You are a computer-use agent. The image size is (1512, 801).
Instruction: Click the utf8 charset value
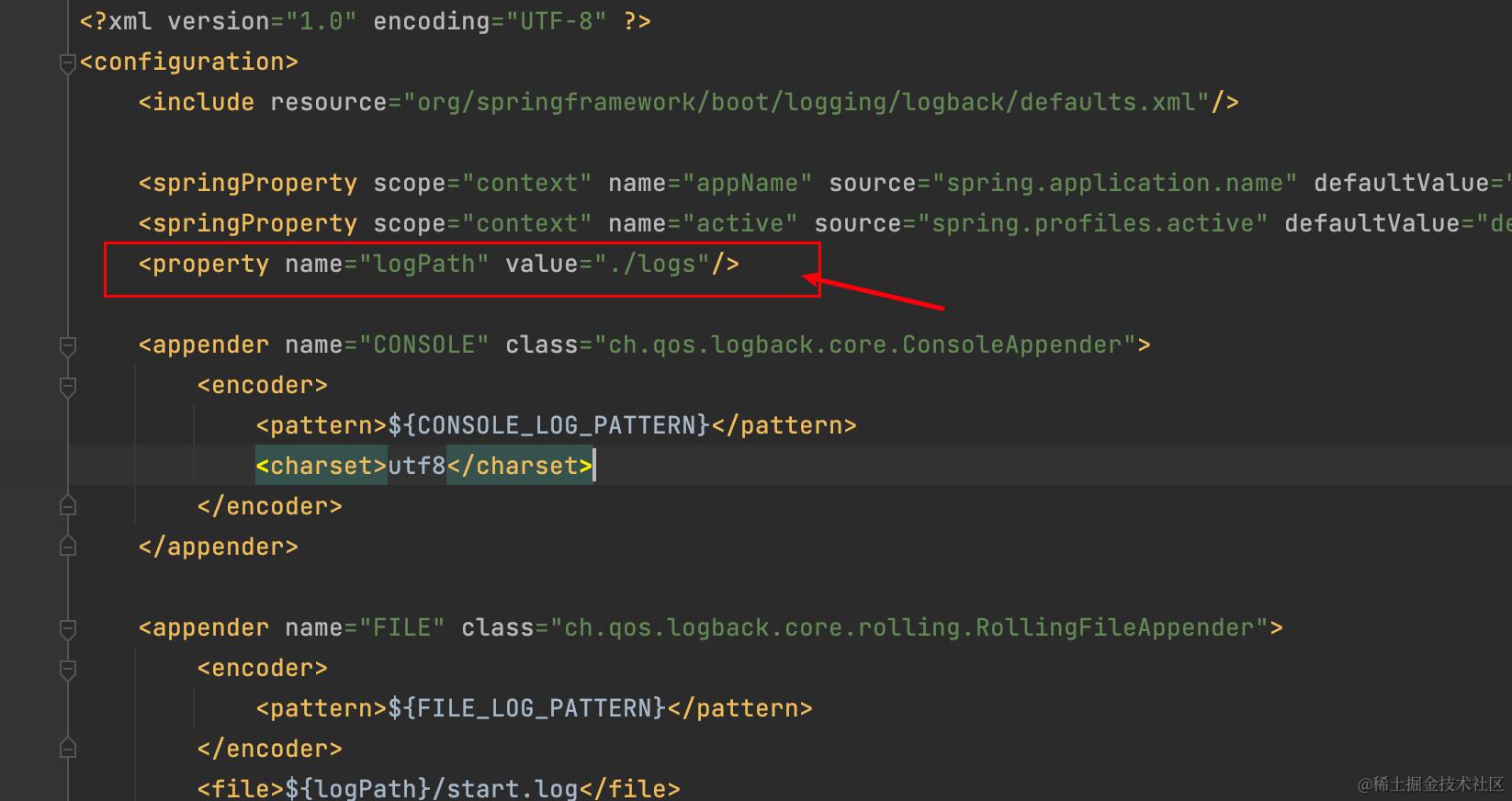(x=416, y=466)
